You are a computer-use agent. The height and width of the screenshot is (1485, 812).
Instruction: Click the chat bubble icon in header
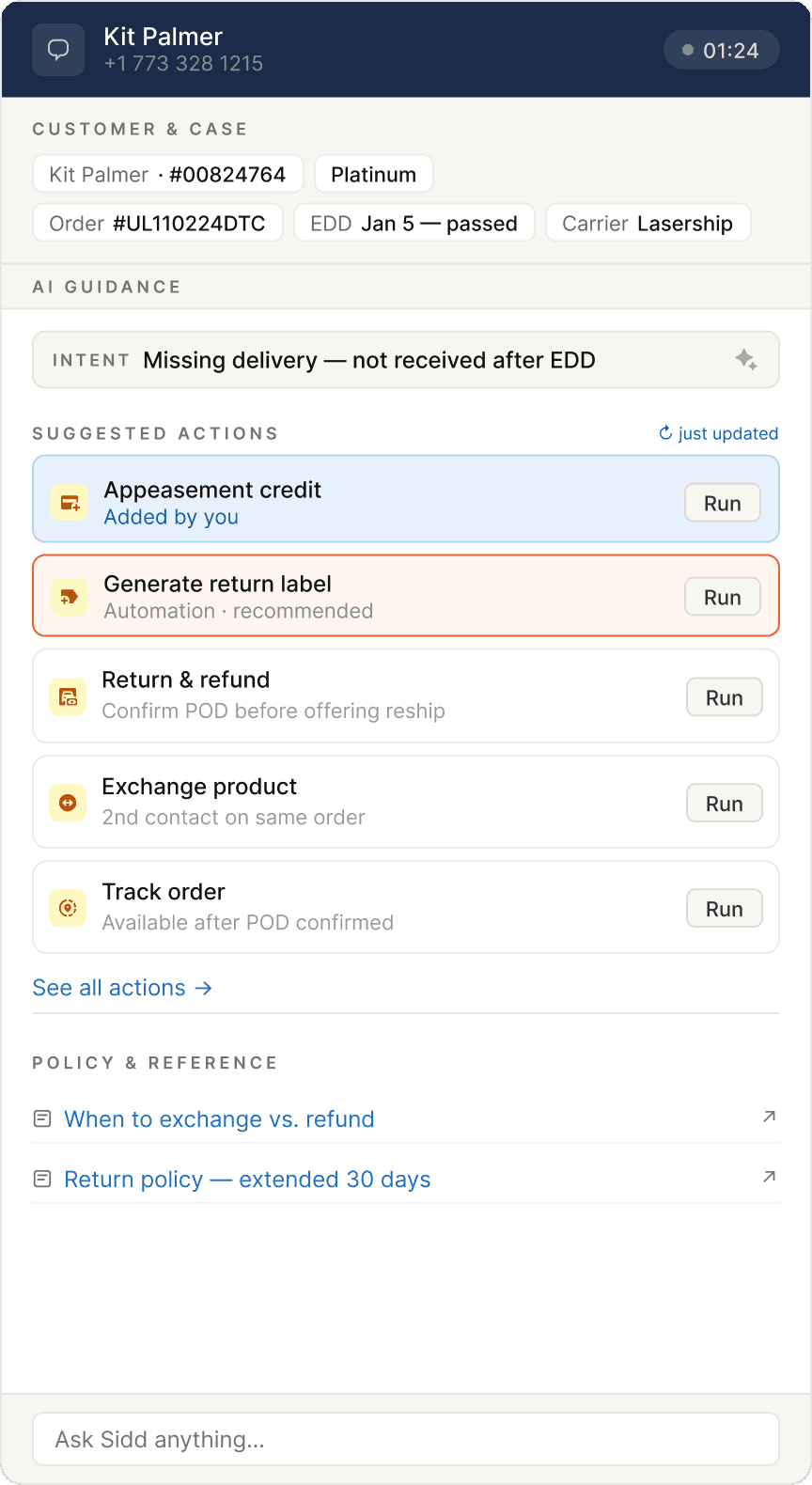[58, 50]
